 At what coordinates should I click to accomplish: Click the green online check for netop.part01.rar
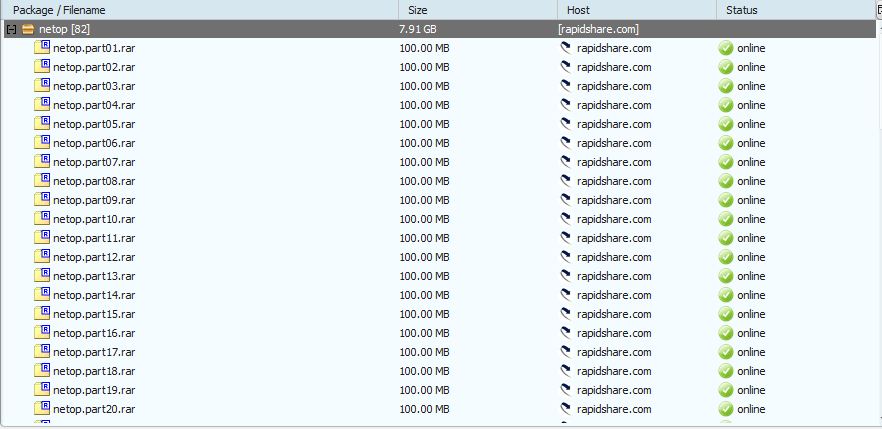click(x=726, y=48)
